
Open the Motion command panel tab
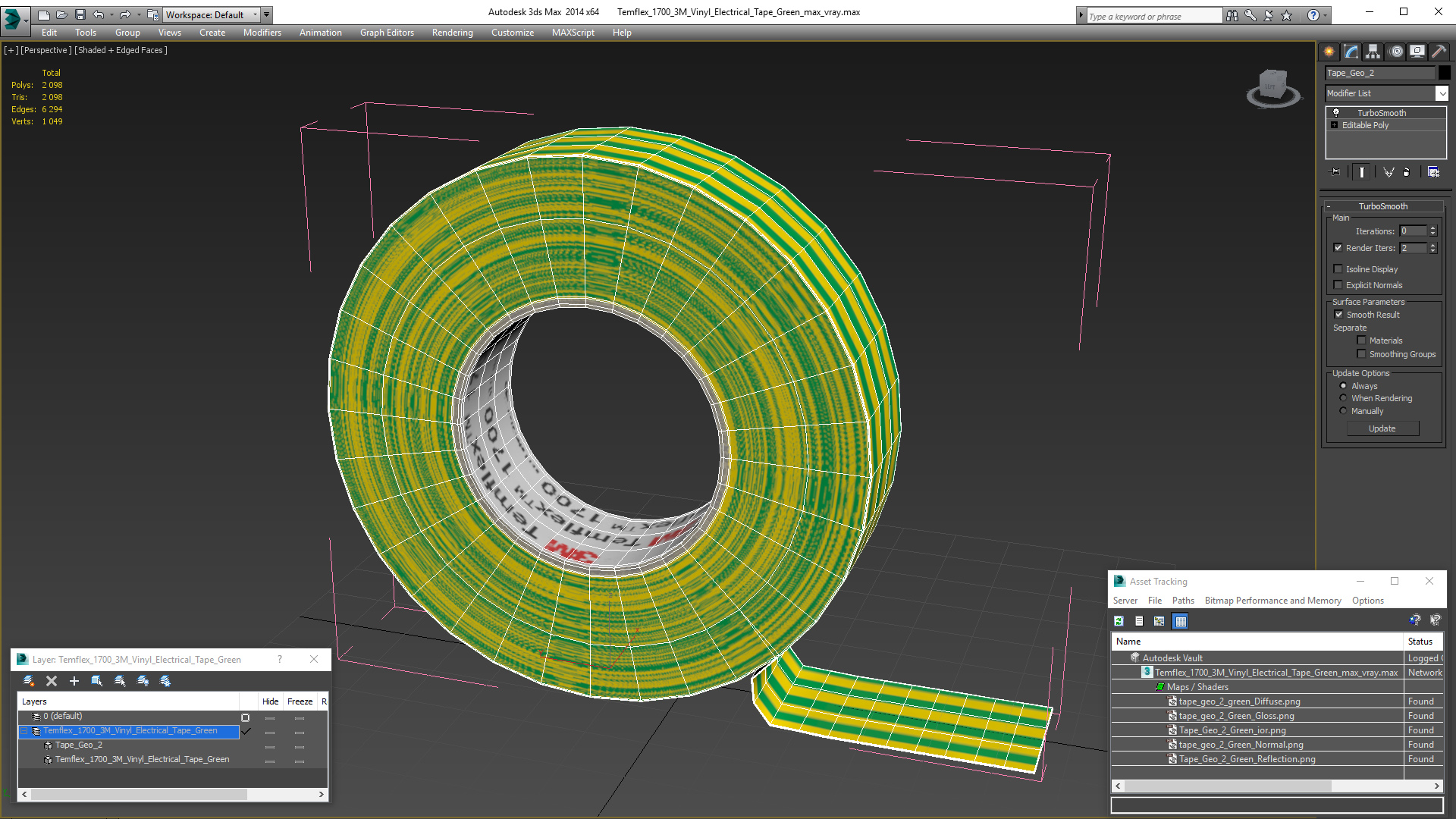coord(1396,52)
